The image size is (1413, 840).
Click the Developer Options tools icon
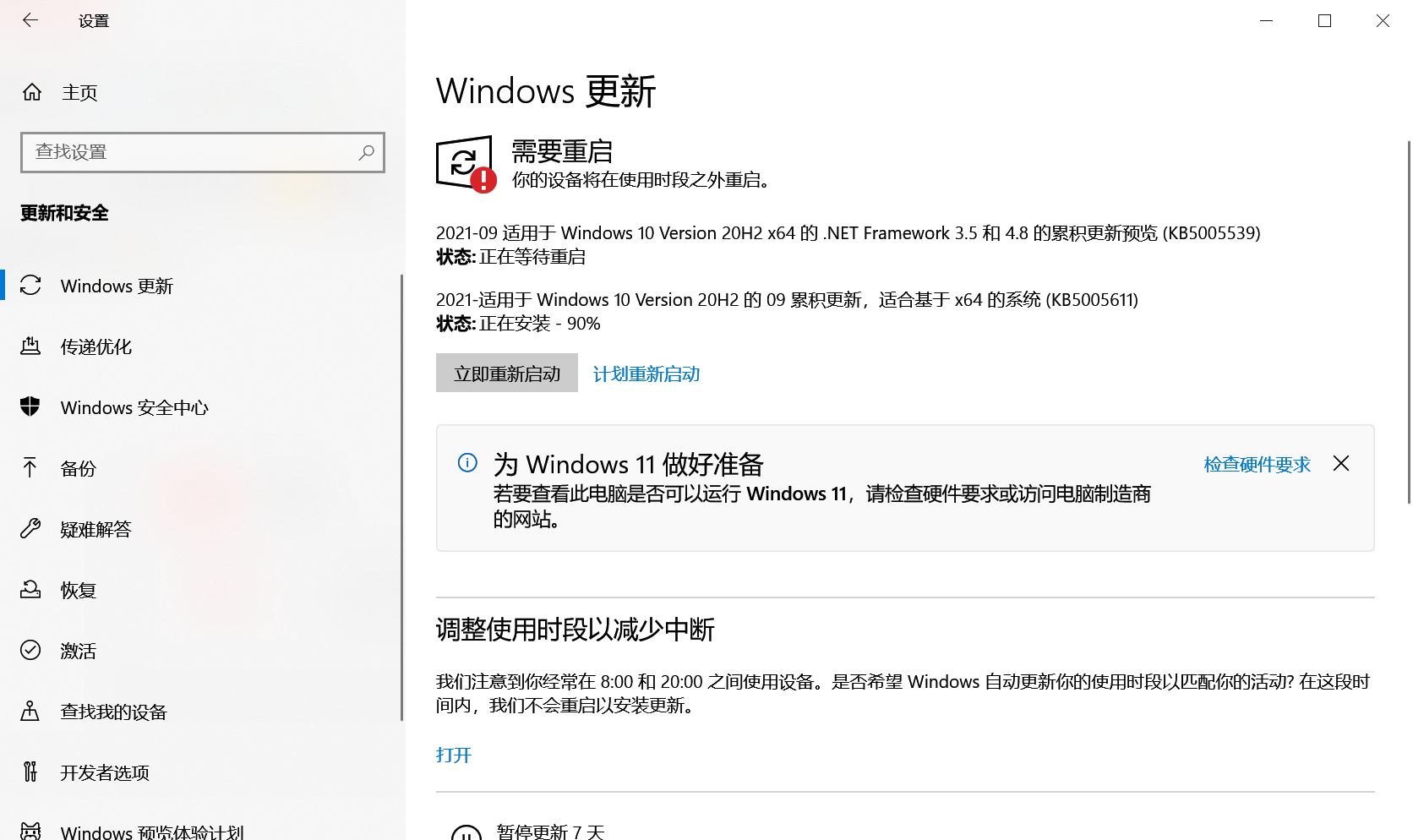pos(30,772)
